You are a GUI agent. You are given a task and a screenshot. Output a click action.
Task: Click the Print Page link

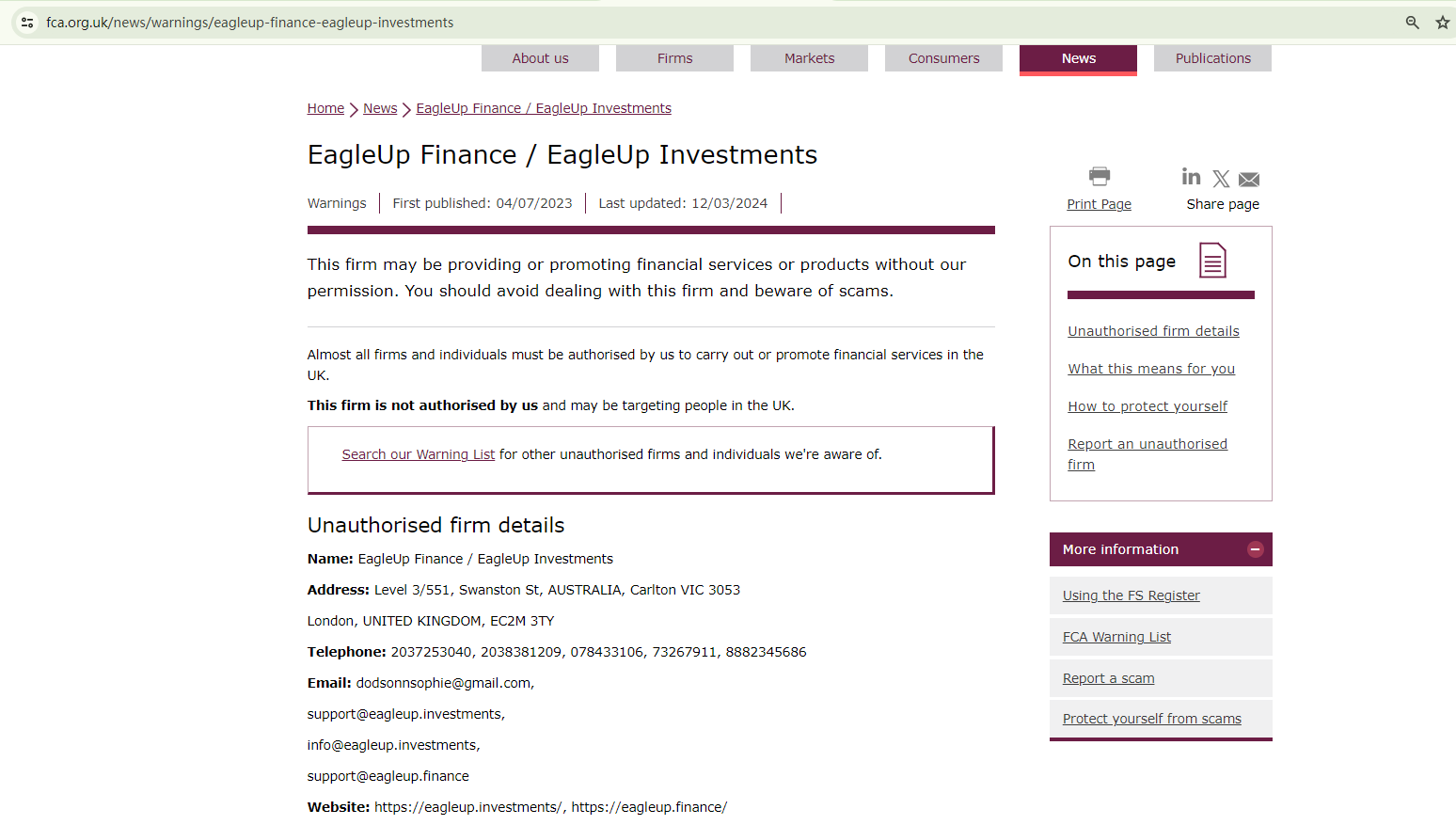click(x=1099, y=204)
